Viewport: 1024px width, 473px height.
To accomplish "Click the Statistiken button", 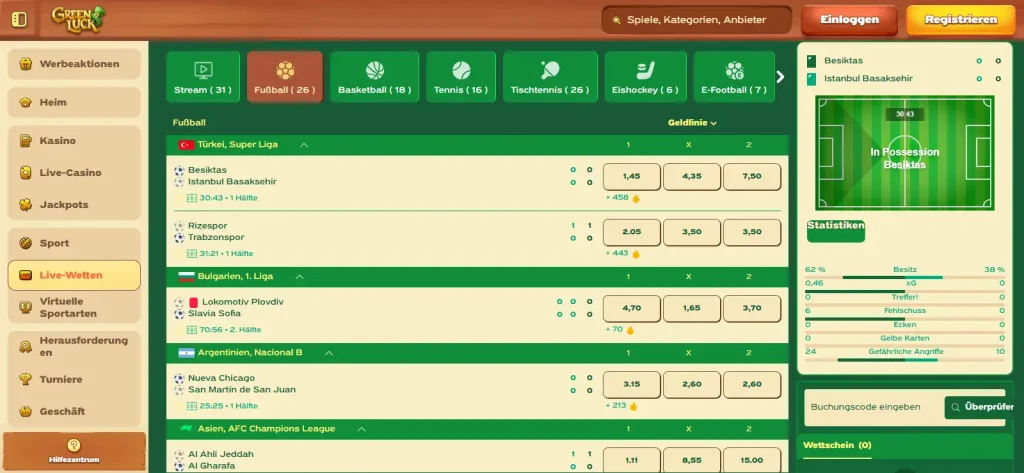I will click(x=836, y=231).
